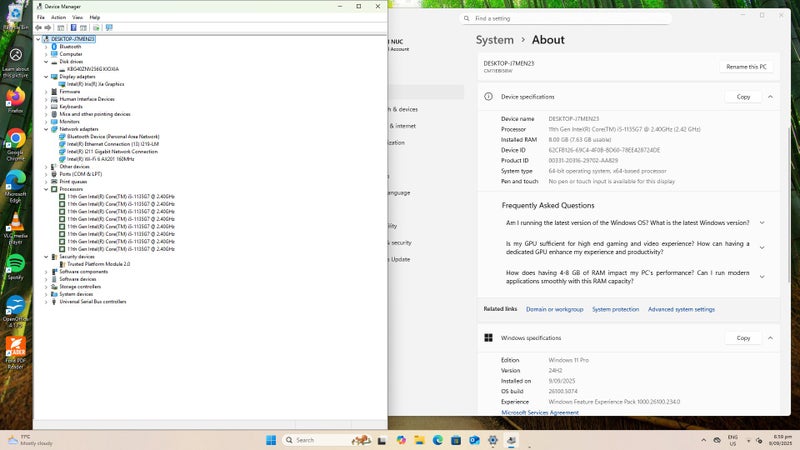Collapse the Network adapters category
800x450 pixels.
point(46,129)
